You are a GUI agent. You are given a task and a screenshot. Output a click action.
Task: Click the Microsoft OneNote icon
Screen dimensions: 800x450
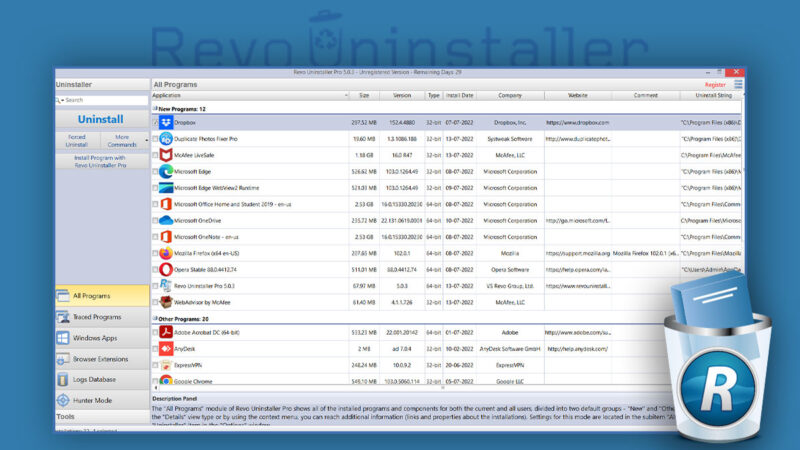166,237
